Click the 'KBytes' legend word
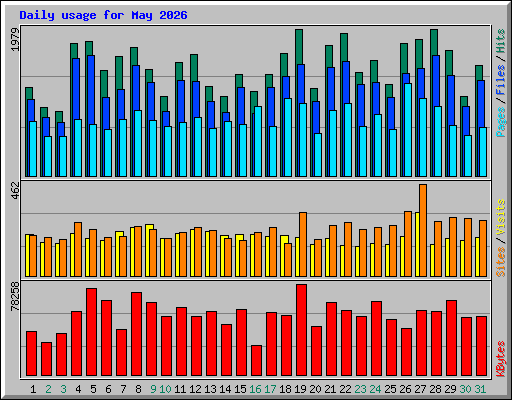Screen dimensions: 512x400 pos(501,359)
